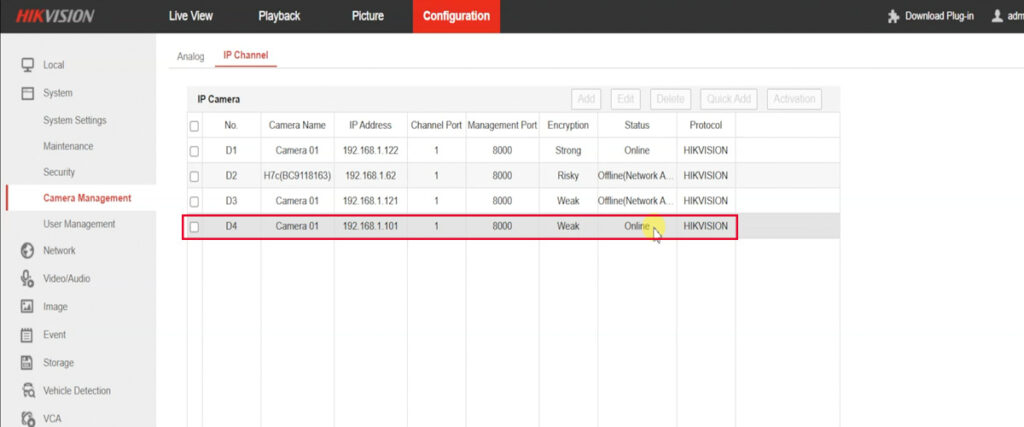This screenshot has width=1024, height=427.
Task: Click the Storage disk icon
Action: pos(28,363)
